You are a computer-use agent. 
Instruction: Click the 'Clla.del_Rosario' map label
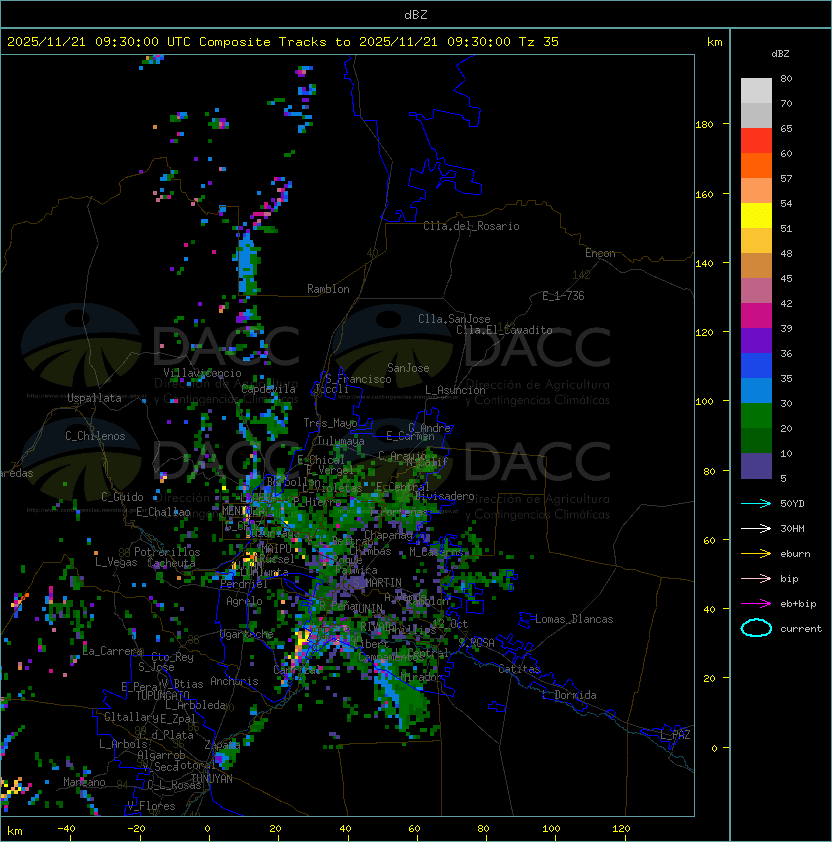pyautogui.click(x=471, y=226)
